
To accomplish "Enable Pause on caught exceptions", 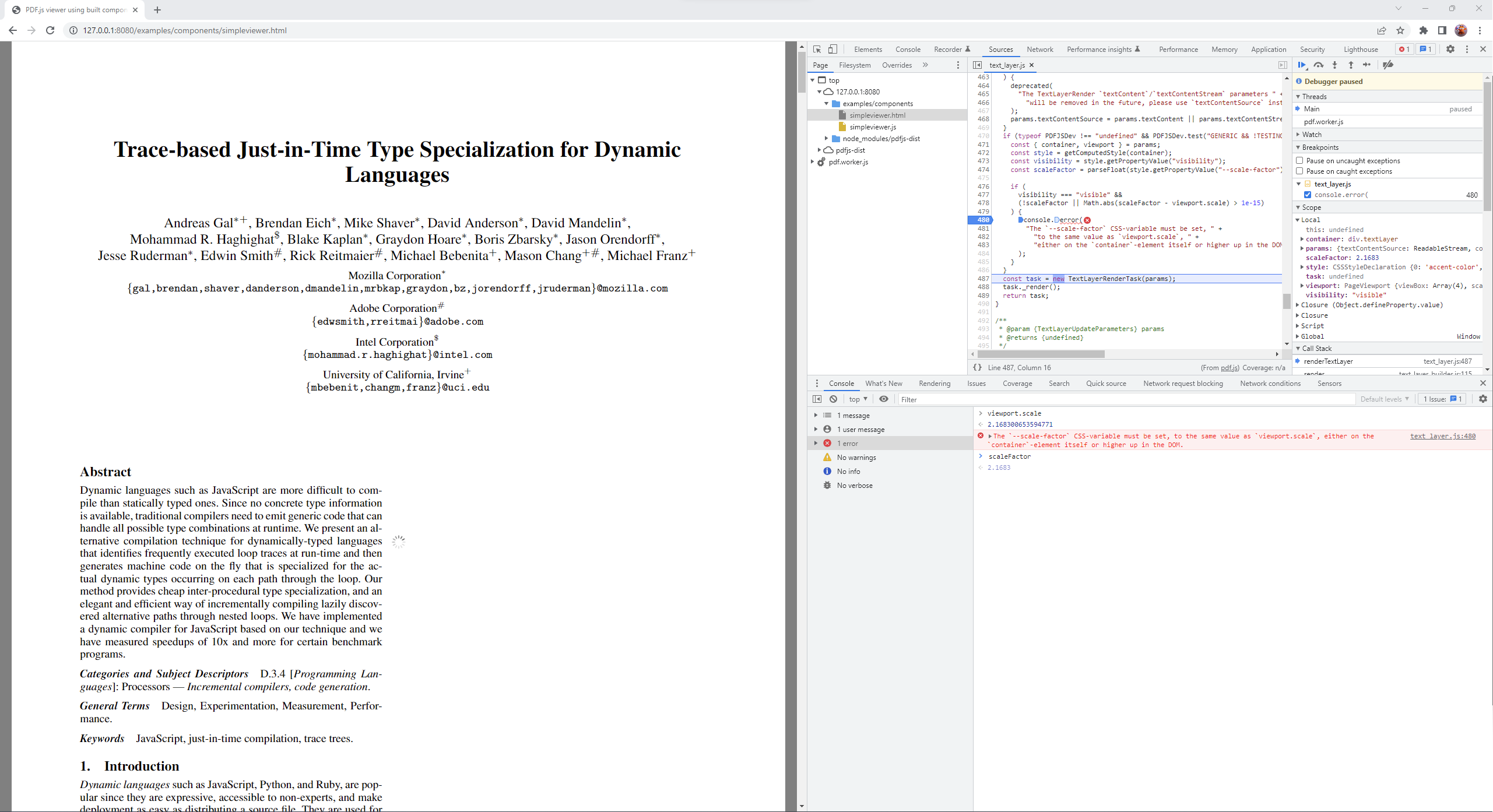I will click(1299, 171).
